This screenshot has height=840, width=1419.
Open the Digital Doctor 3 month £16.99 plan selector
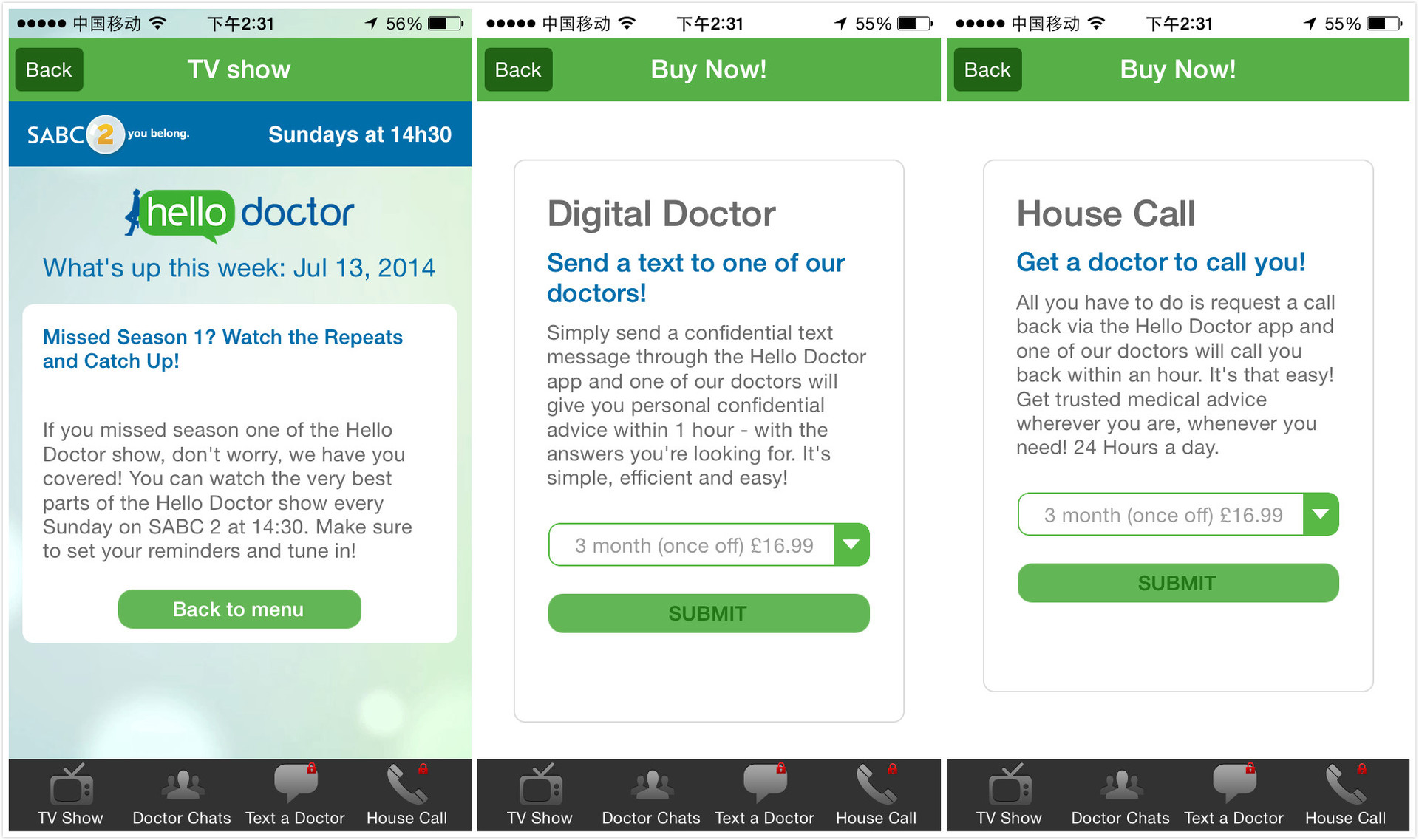709,545
